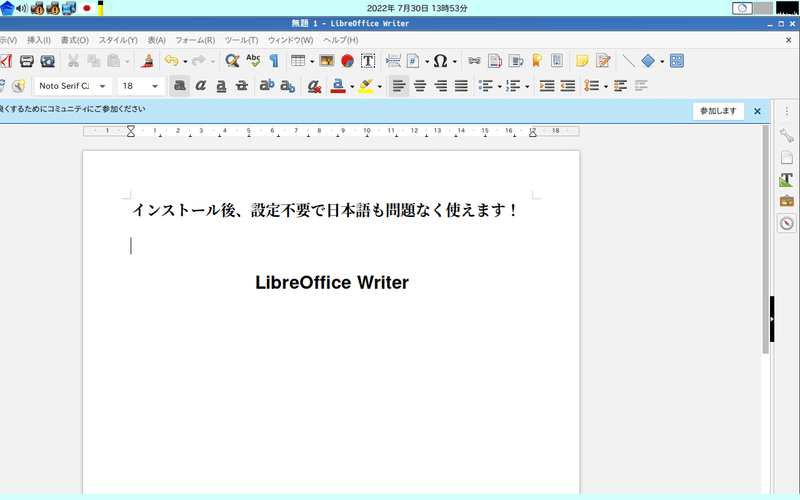Run the Abc spelling check

tap(253, 61)
